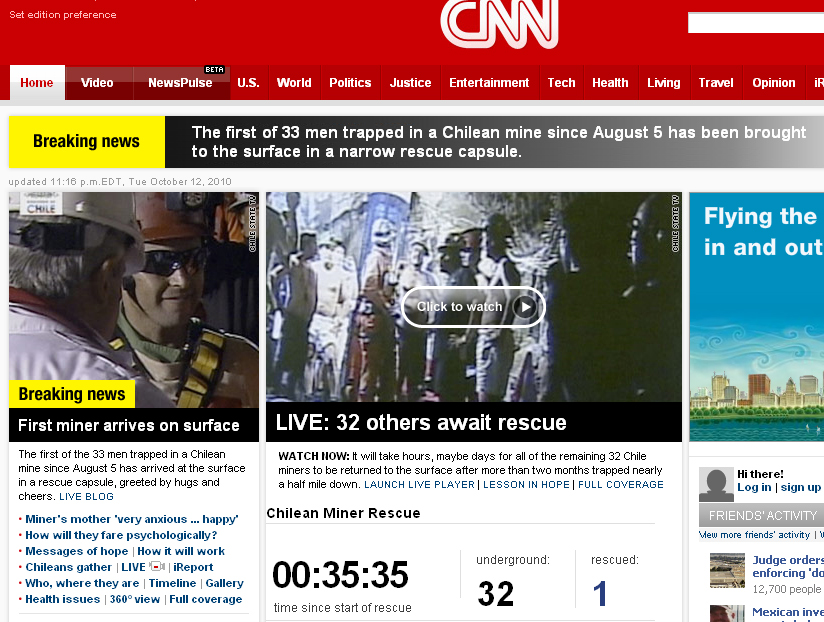Click the FULL COVERAGE link below the video
824x622 pixels.
(621, 485)
